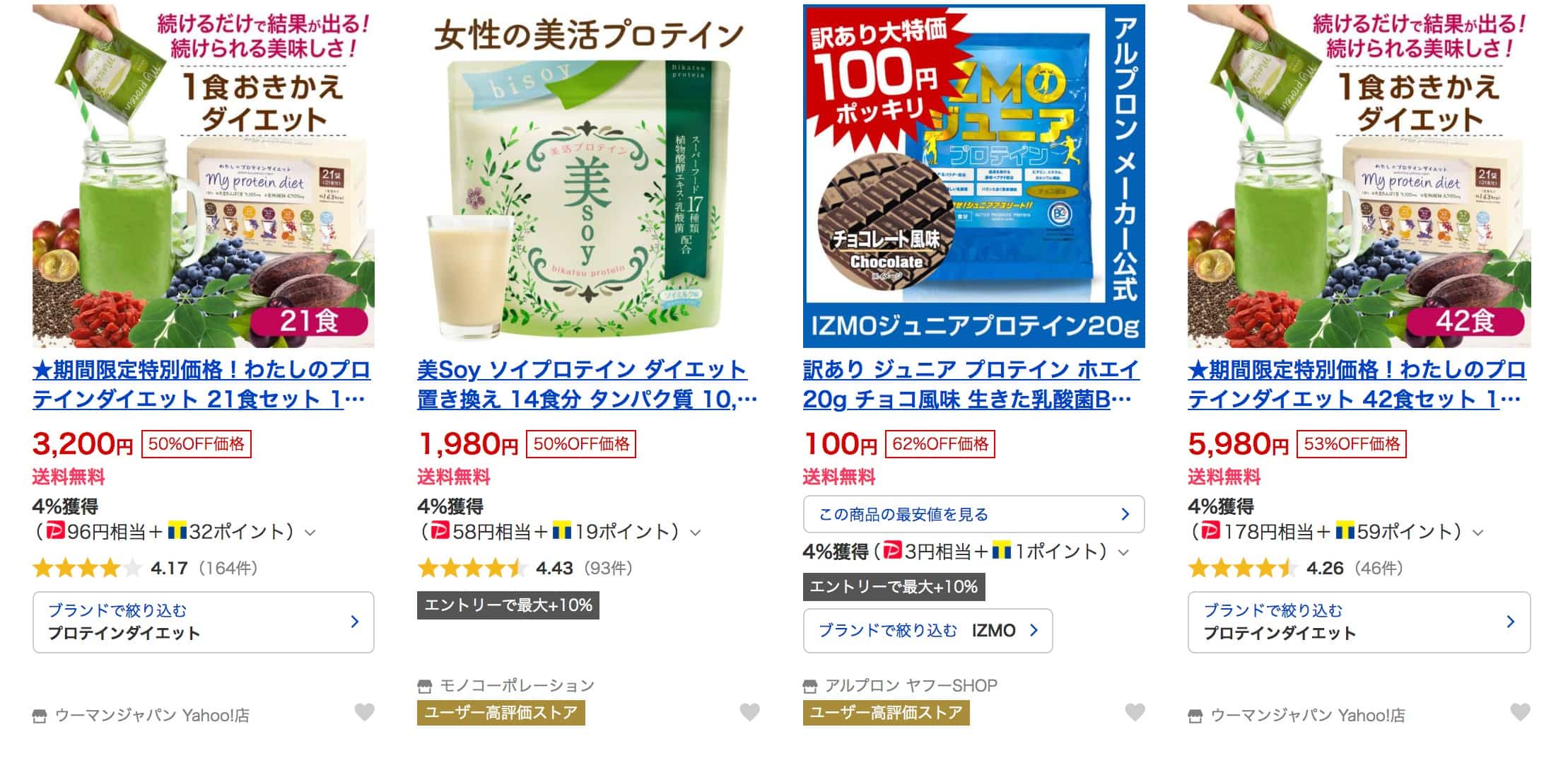1568x768 pixels.
Task: Filter by the IZMO brand
Action: [928, 630]
